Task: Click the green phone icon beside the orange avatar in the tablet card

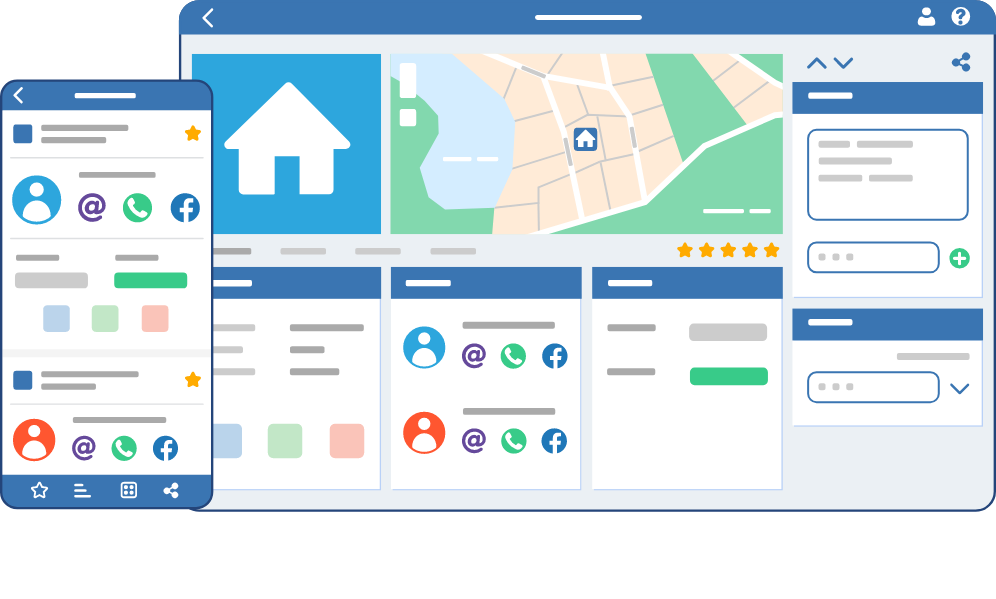Action: pyautogui.click(x=513, y=441)
